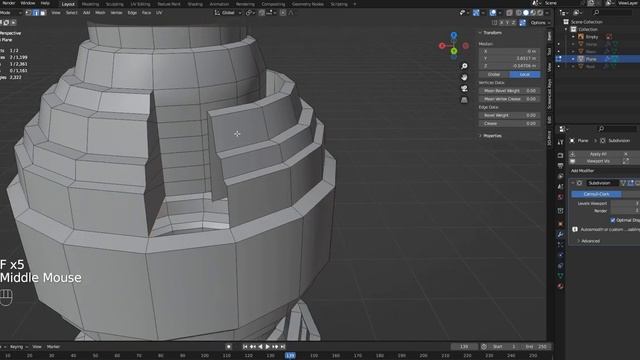The height and width of the screenshot is (360, 640).
Task: Collapse the Transform panel
Action: [x=480, y=33]
